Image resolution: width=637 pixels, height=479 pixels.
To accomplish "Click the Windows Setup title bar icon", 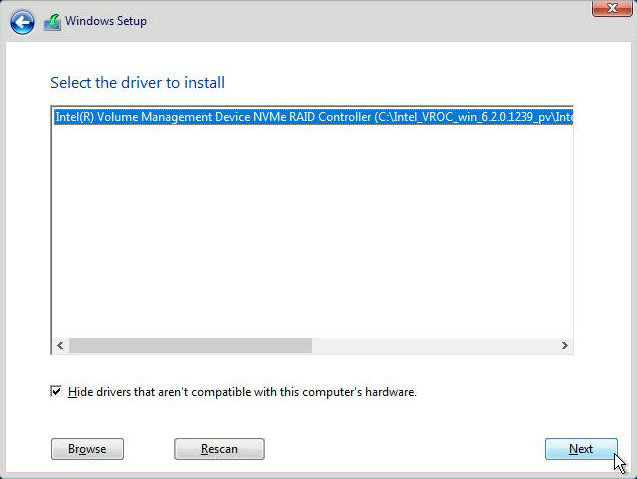I will click(x=53, y=21).
